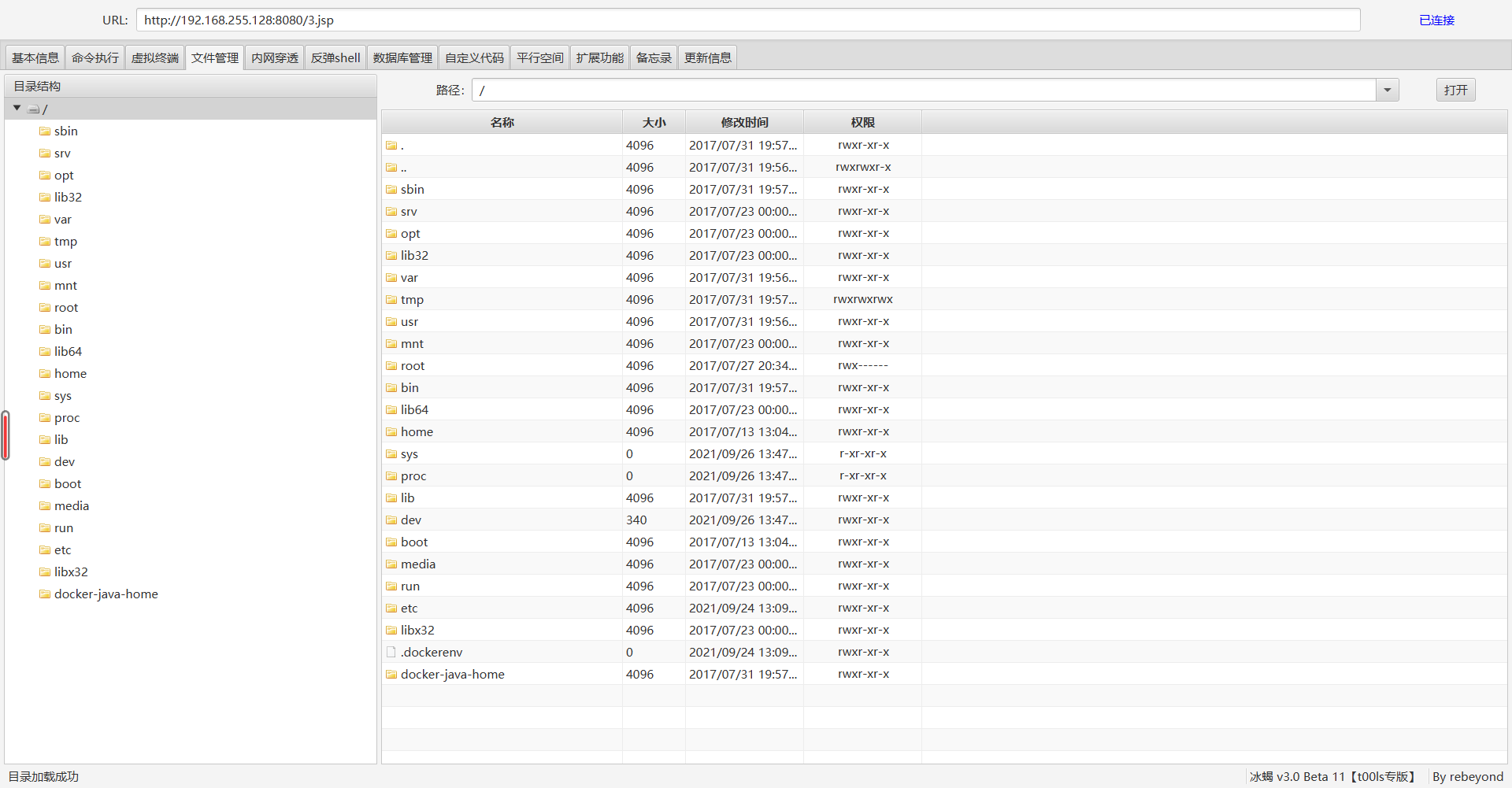This screenshot has width=1512, height=788.
Task: Sort by the 权限 column header
Action: pos(863,122)
